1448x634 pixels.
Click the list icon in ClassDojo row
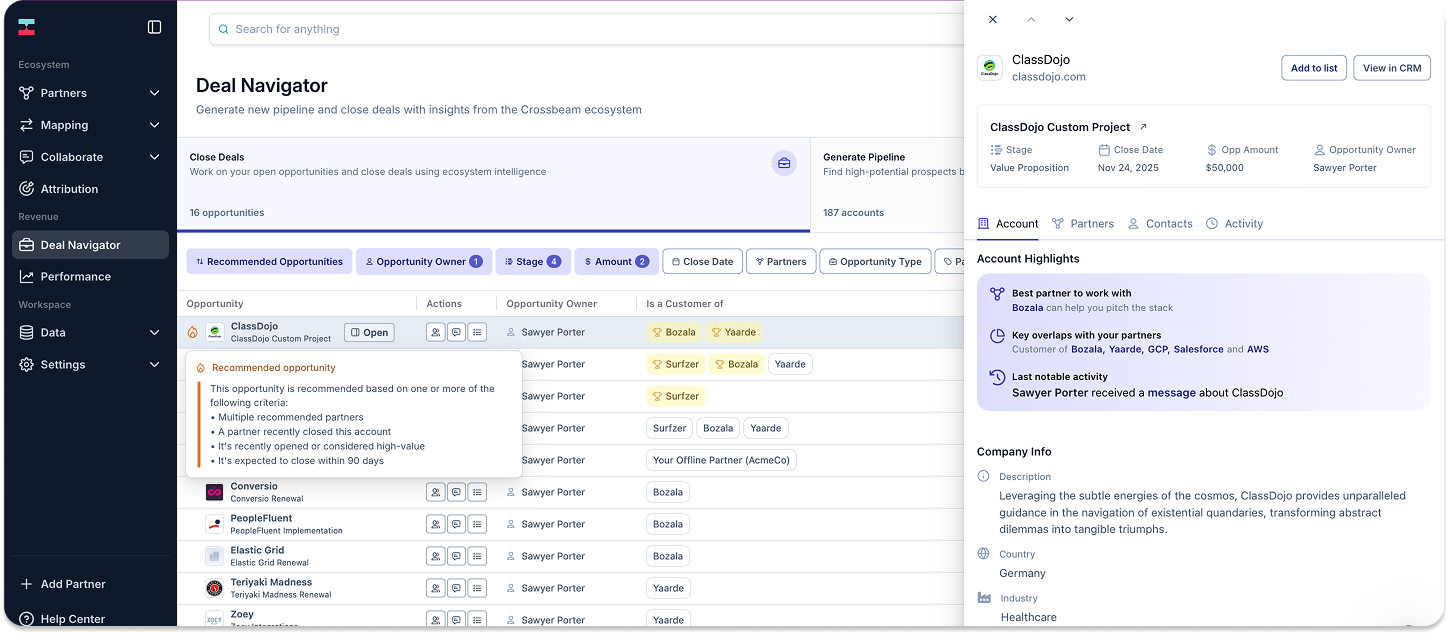[477, 332]
